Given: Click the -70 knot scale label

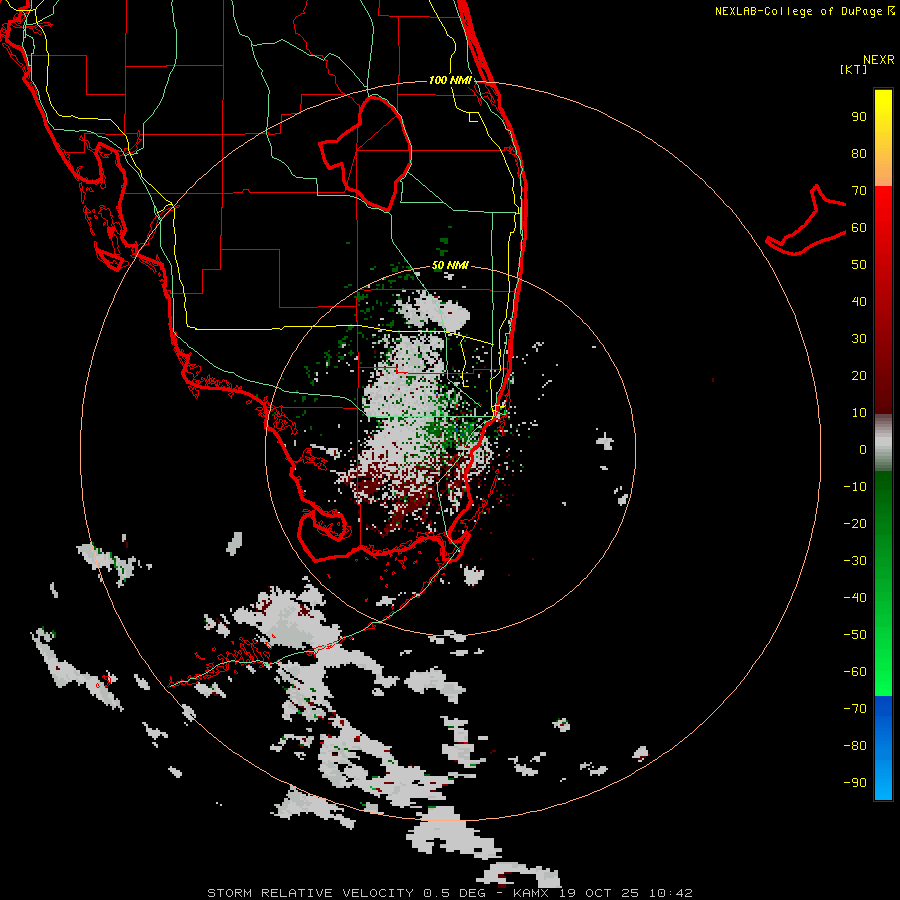Looking at the screenshot, I should pos(855,708).
